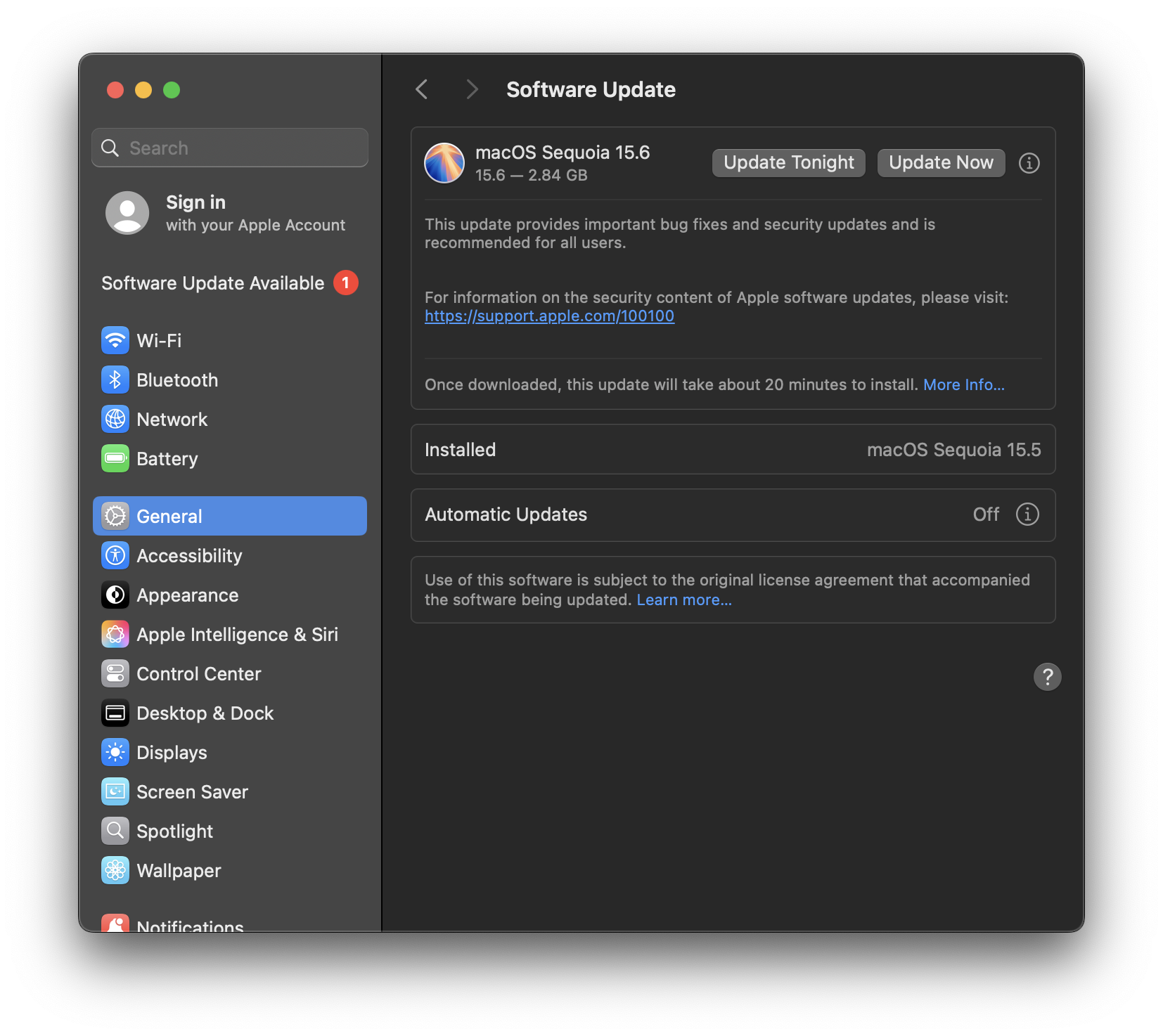Select Wi-Fi label in sidebar

[159, 341]
